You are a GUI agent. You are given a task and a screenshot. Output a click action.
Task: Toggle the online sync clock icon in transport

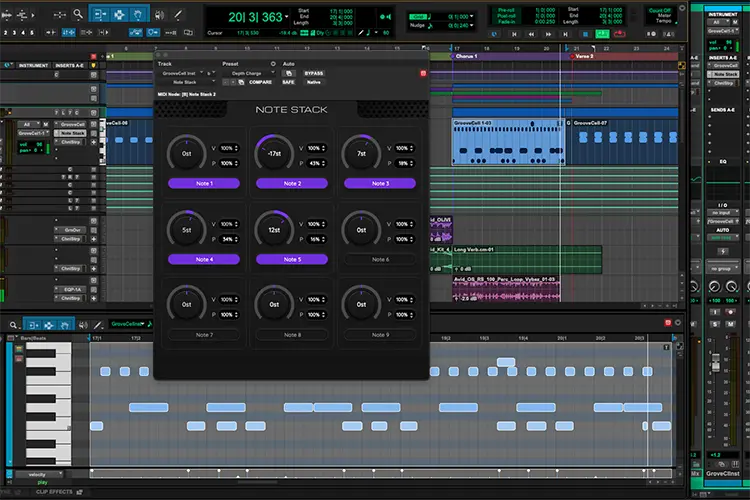click(x=495, y=34)
